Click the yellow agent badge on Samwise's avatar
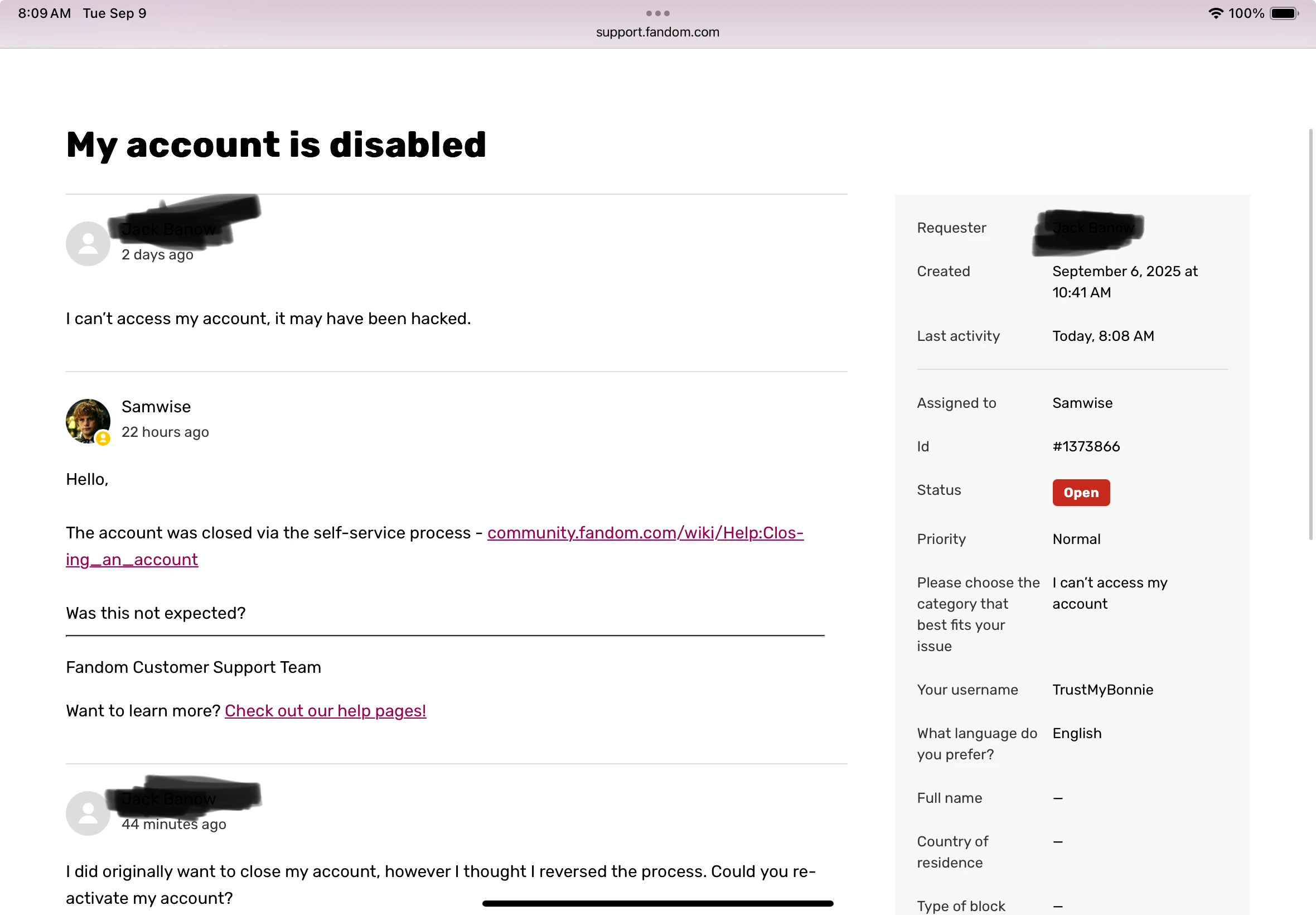This screenshot has height=915, width=1316. (x=103, y=439)
